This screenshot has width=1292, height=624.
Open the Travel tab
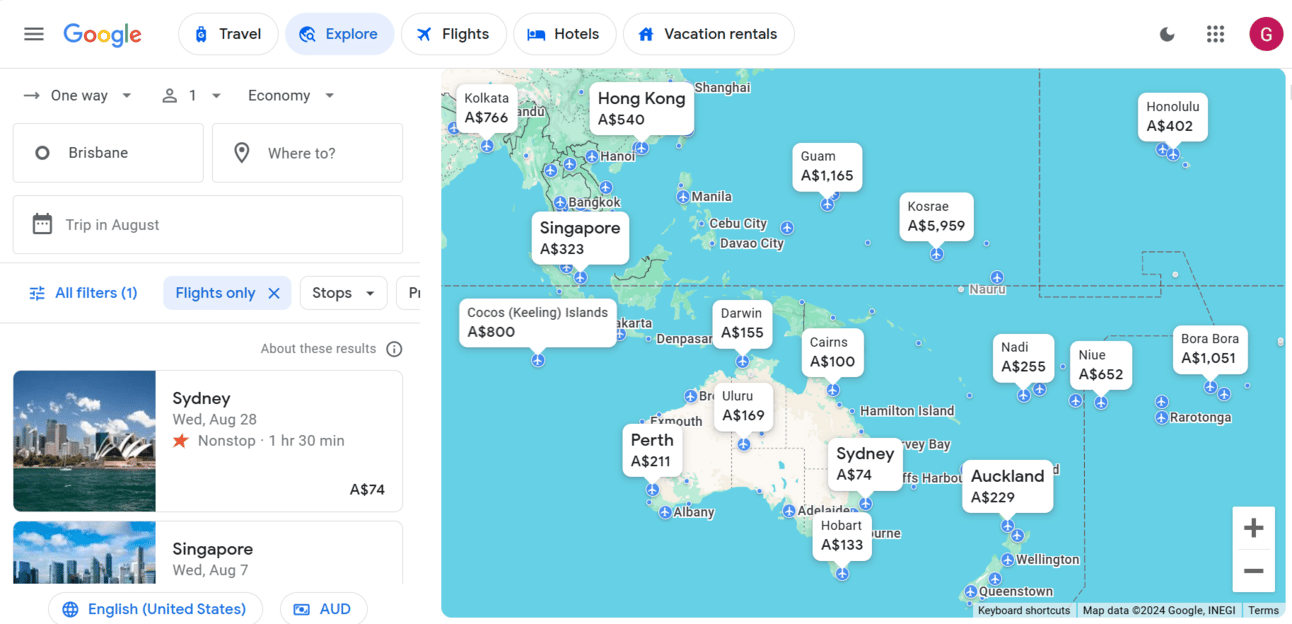(x=228, y=34)
